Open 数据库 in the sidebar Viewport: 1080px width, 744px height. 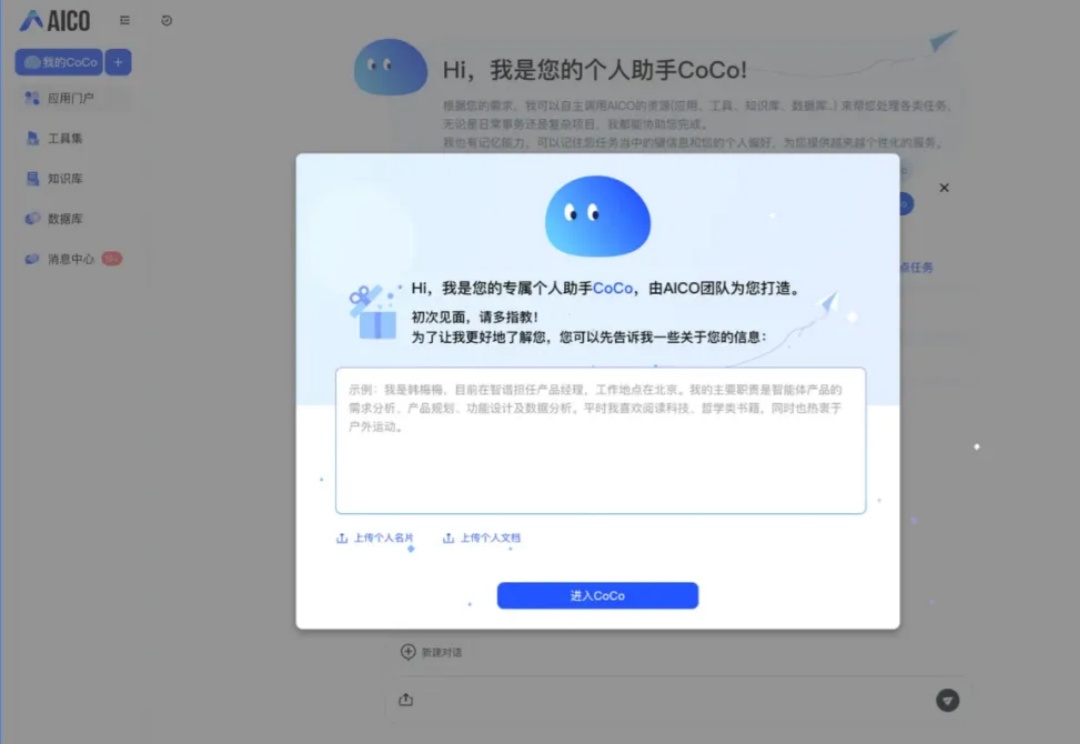65,218
